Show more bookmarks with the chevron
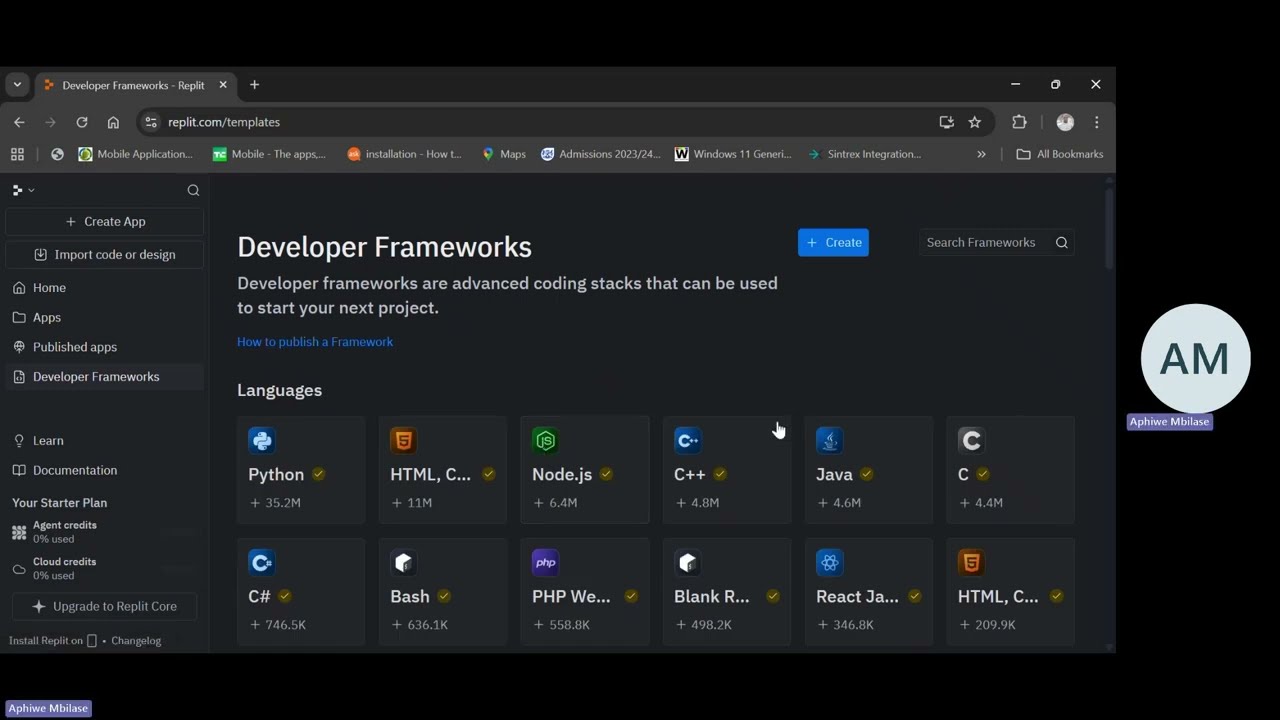Screen dimensions: 1280x720 pos(981,154)
